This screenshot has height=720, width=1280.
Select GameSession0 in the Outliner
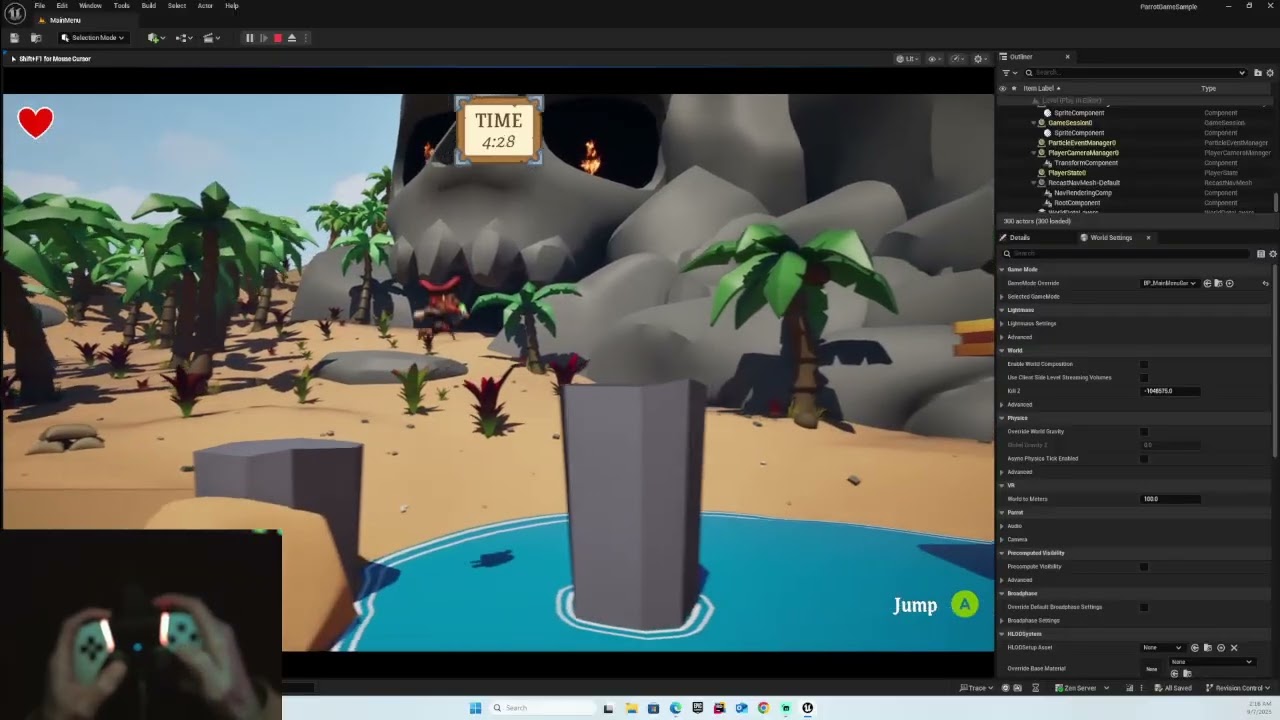pyautogui.click(x=1069, y=123)
